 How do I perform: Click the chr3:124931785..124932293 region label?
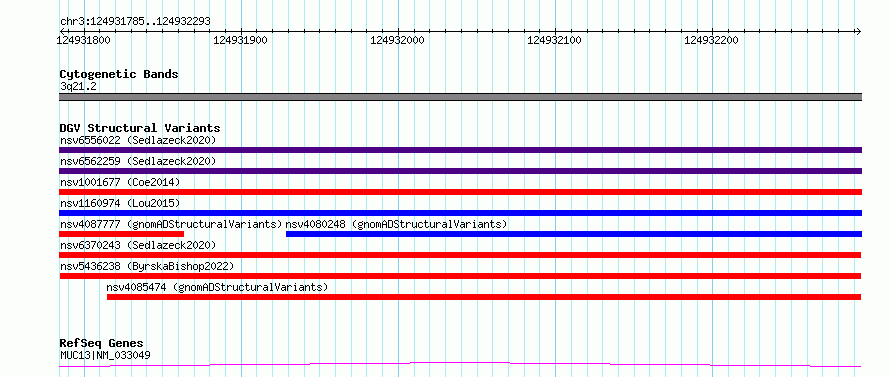pos(135,22)
